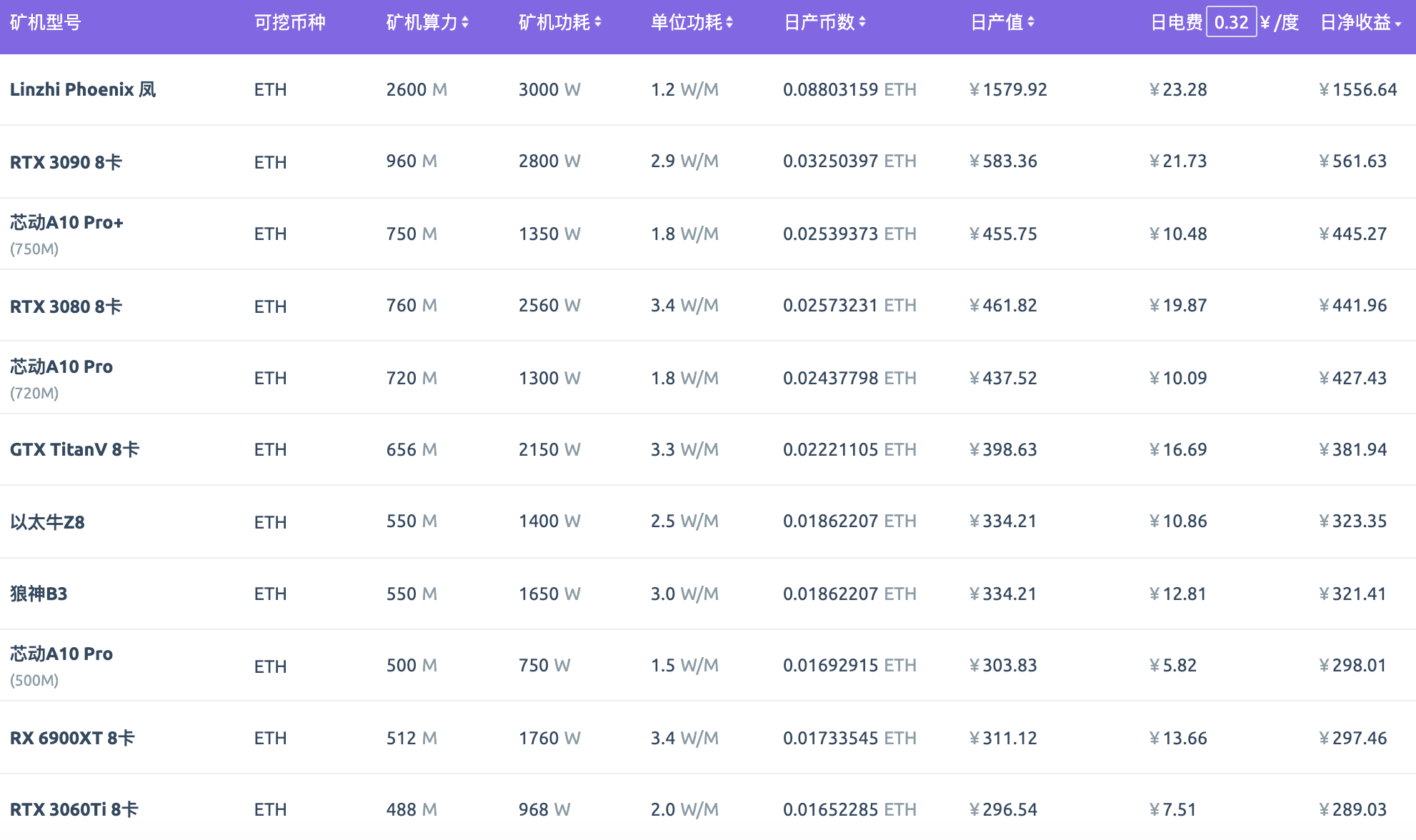
Task: Click hashrate 960 M value
Action: click(x=412, y=161)
